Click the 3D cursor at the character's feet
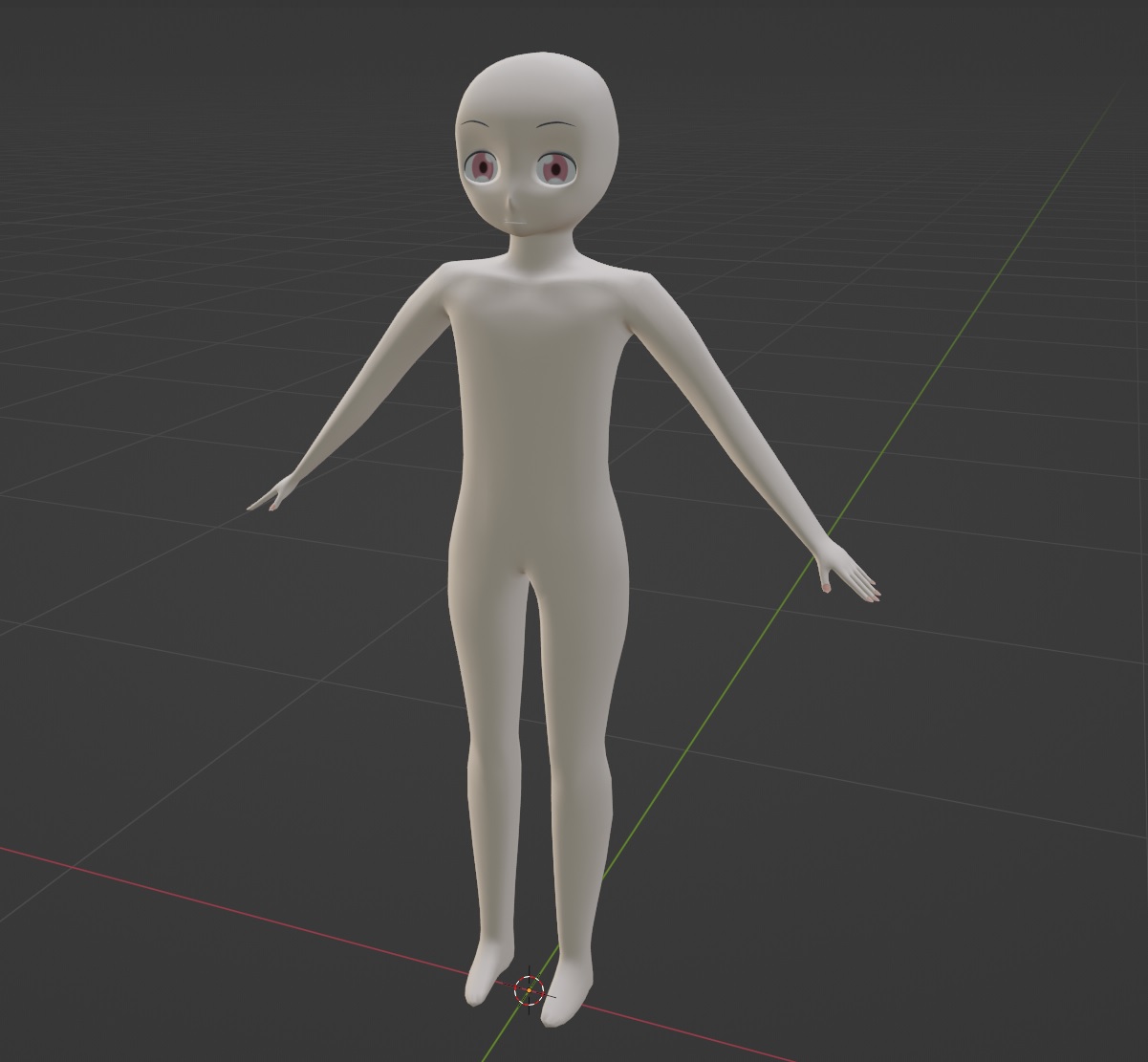Image resolution: width=1148 pixels, height=1062 pixels. click(529, 990)
